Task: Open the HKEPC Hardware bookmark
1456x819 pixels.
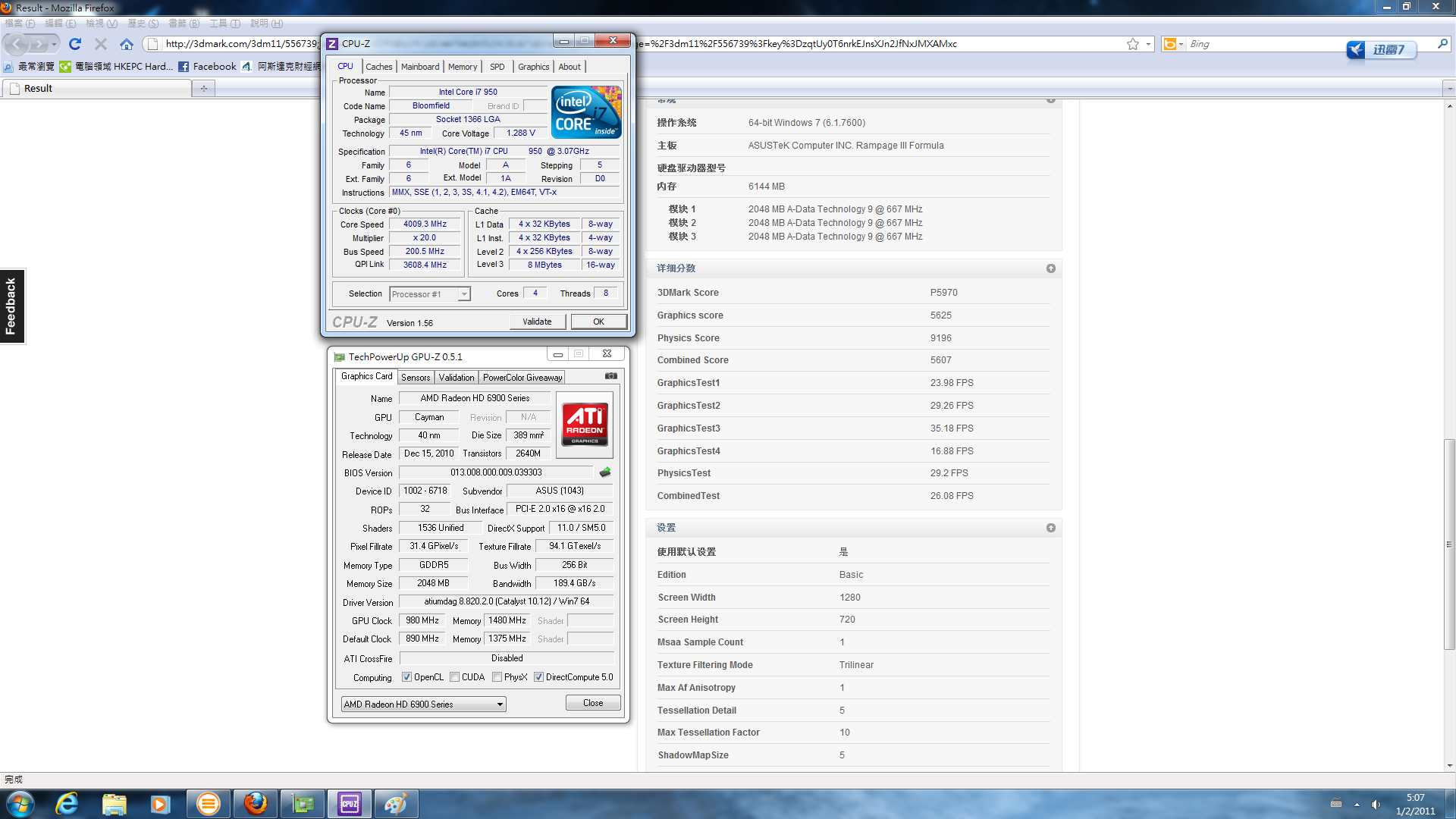Action: point(116,67)
